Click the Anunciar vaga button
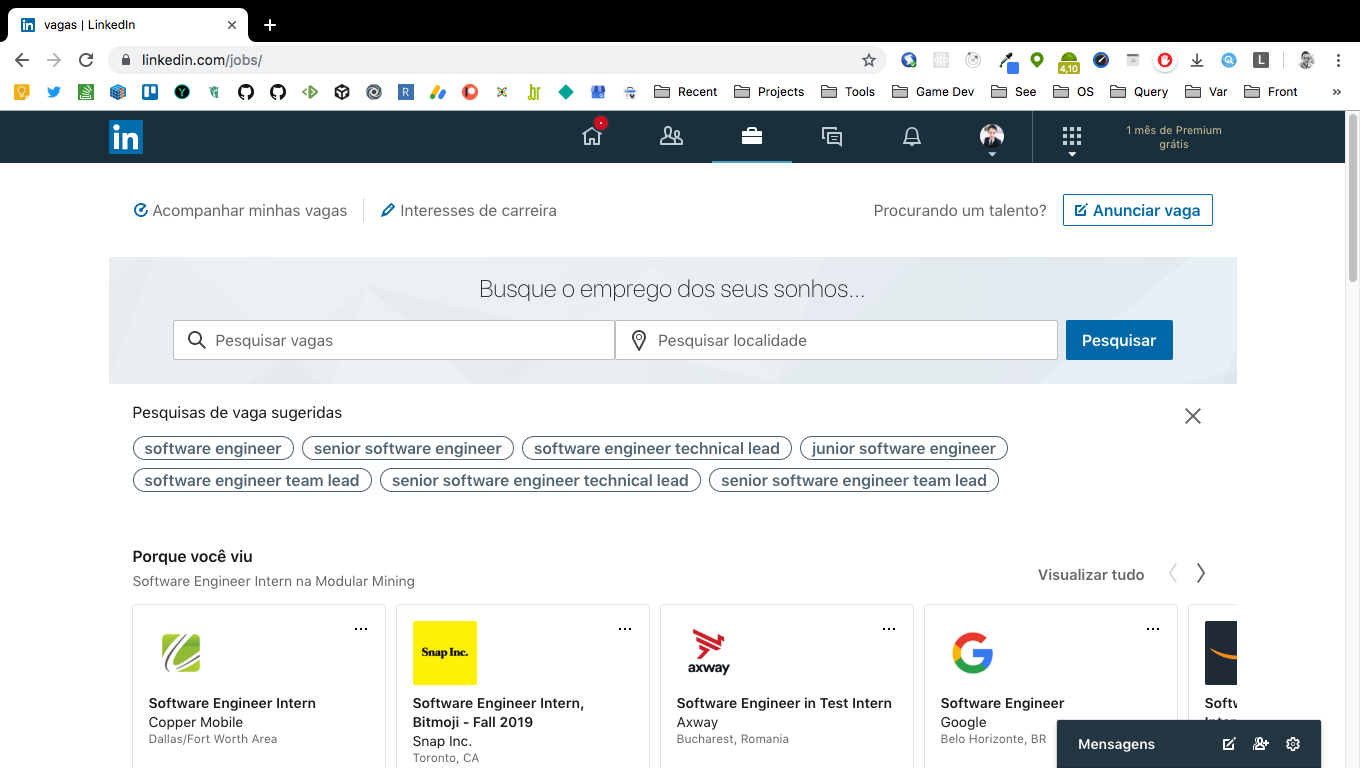 point(1137,210)
